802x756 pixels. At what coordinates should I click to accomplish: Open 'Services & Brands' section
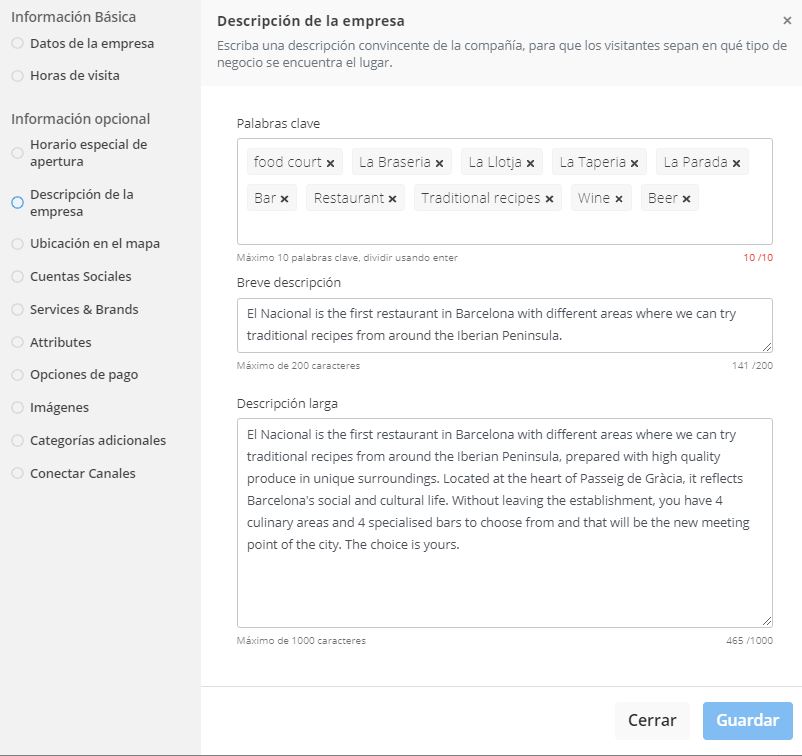[x=84, y=309]
